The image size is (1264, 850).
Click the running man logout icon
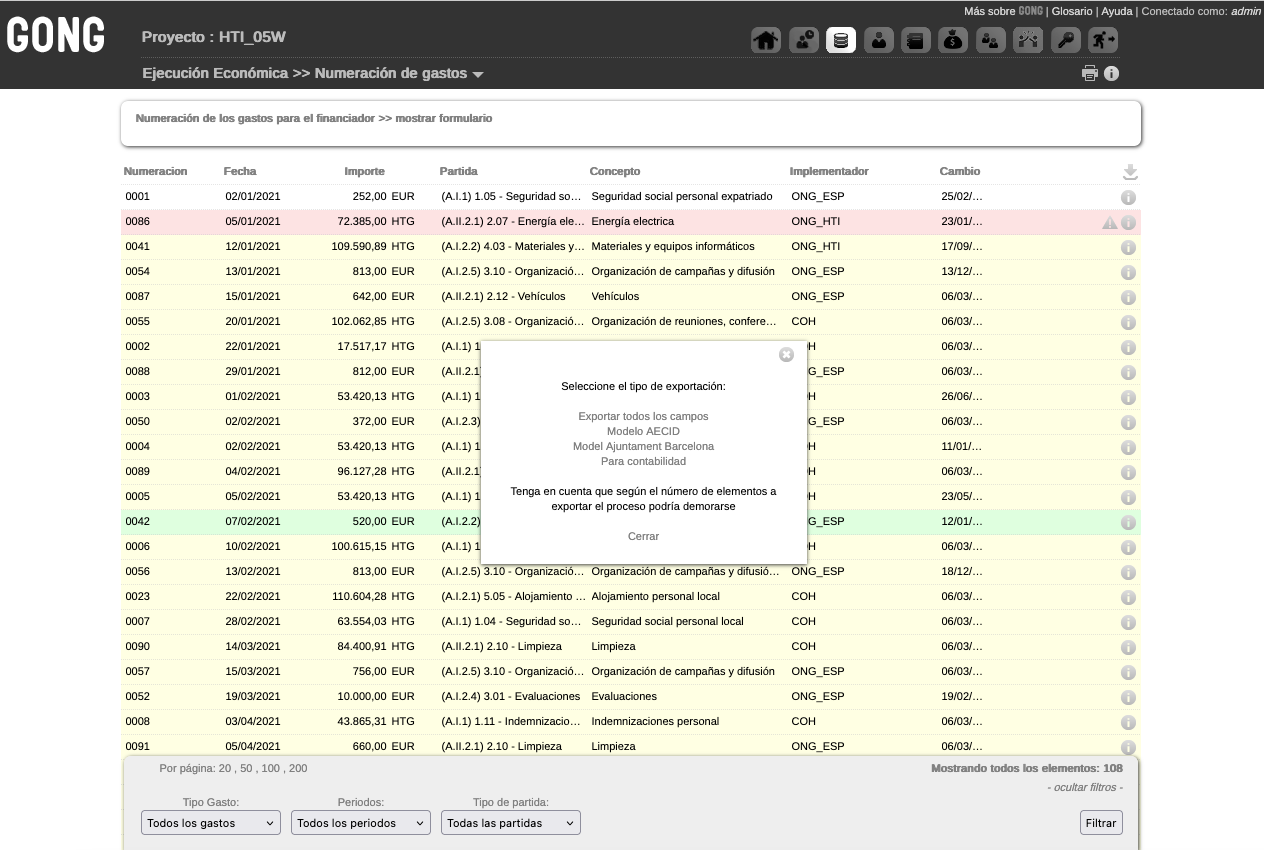(1103, 41)
